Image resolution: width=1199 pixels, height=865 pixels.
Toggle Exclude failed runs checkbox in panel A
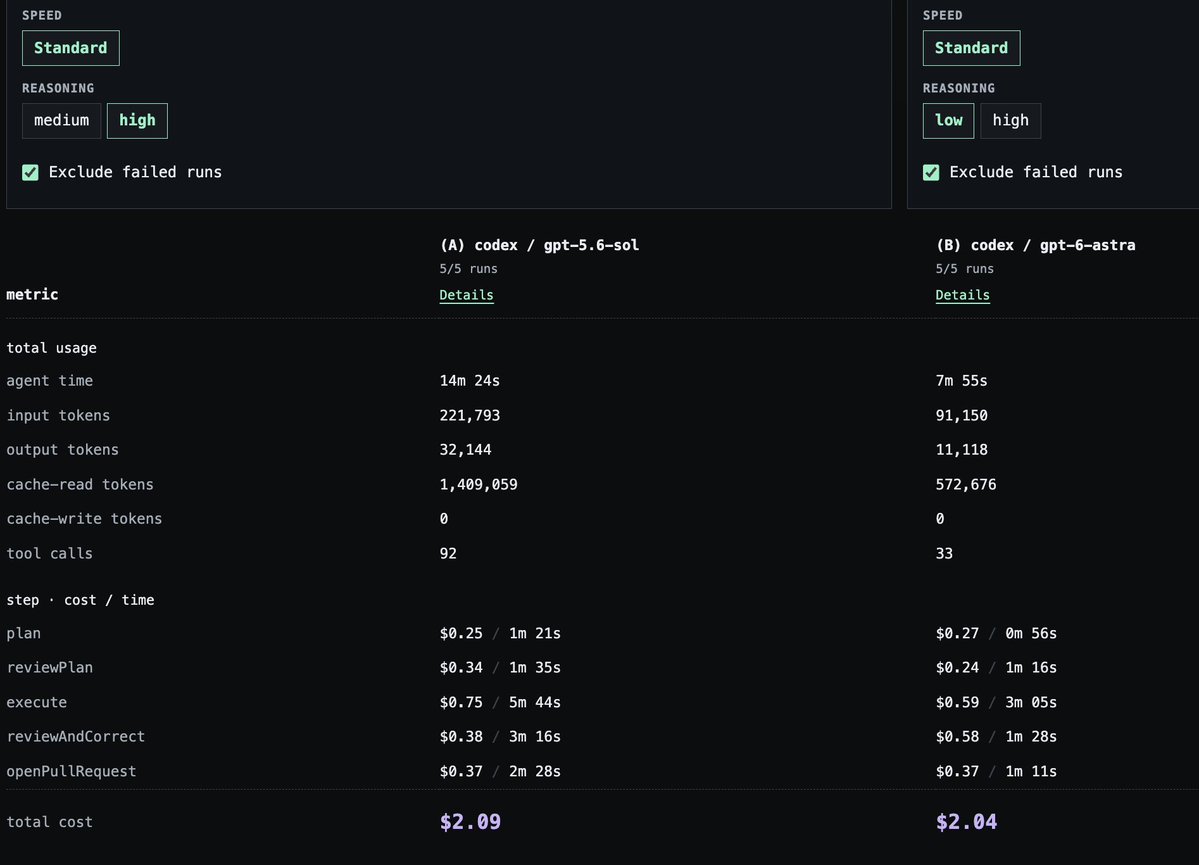point(31,173)
